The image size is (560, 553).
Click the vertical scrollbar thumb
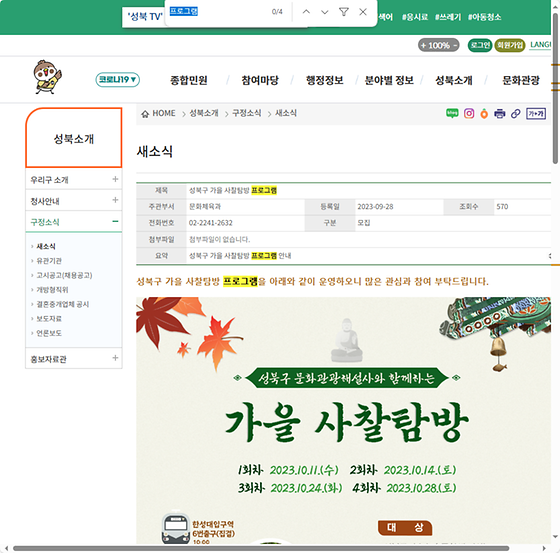point(555,88)
